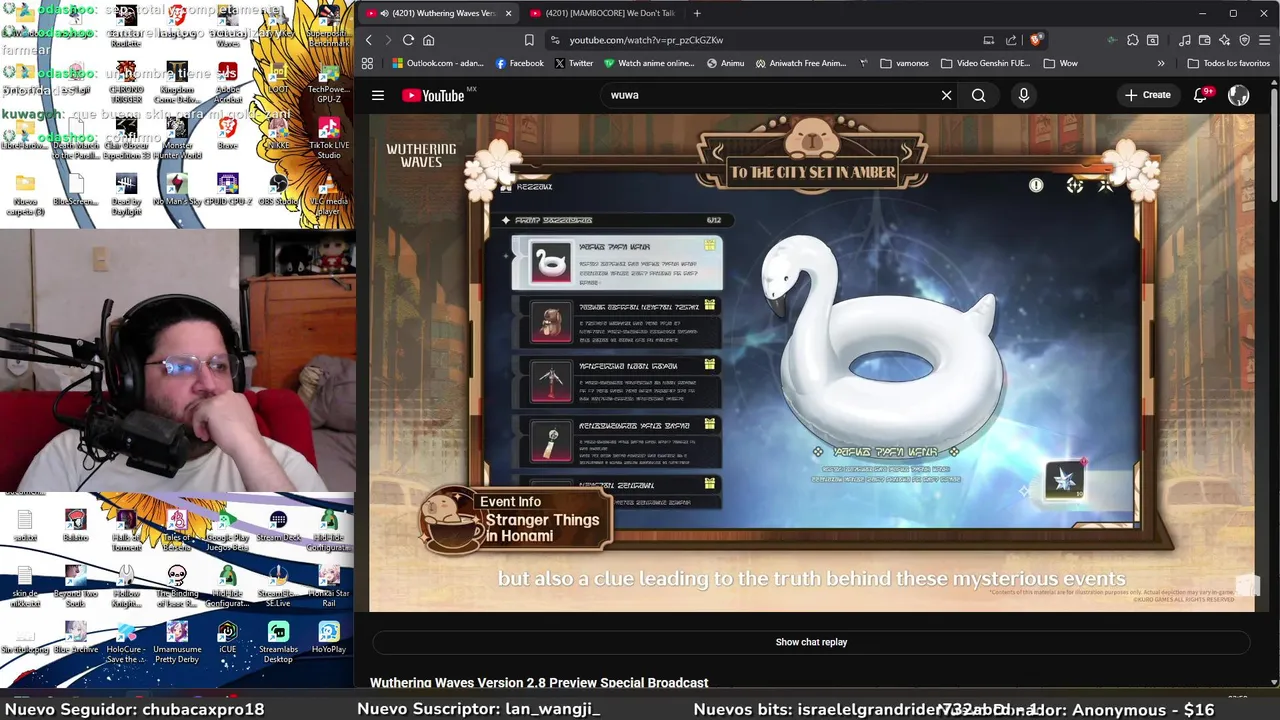
Task: Open the Animu bookmark
Action: tap(725, 63)
